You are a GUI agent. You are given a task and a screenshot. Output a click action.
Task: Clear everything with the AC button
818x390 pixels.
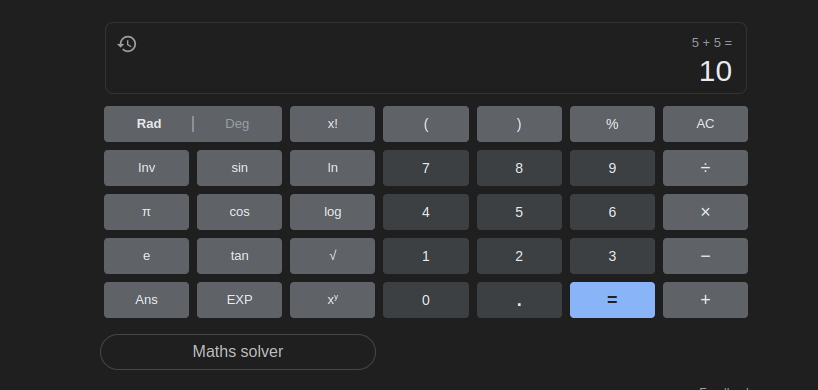point(705,124)
